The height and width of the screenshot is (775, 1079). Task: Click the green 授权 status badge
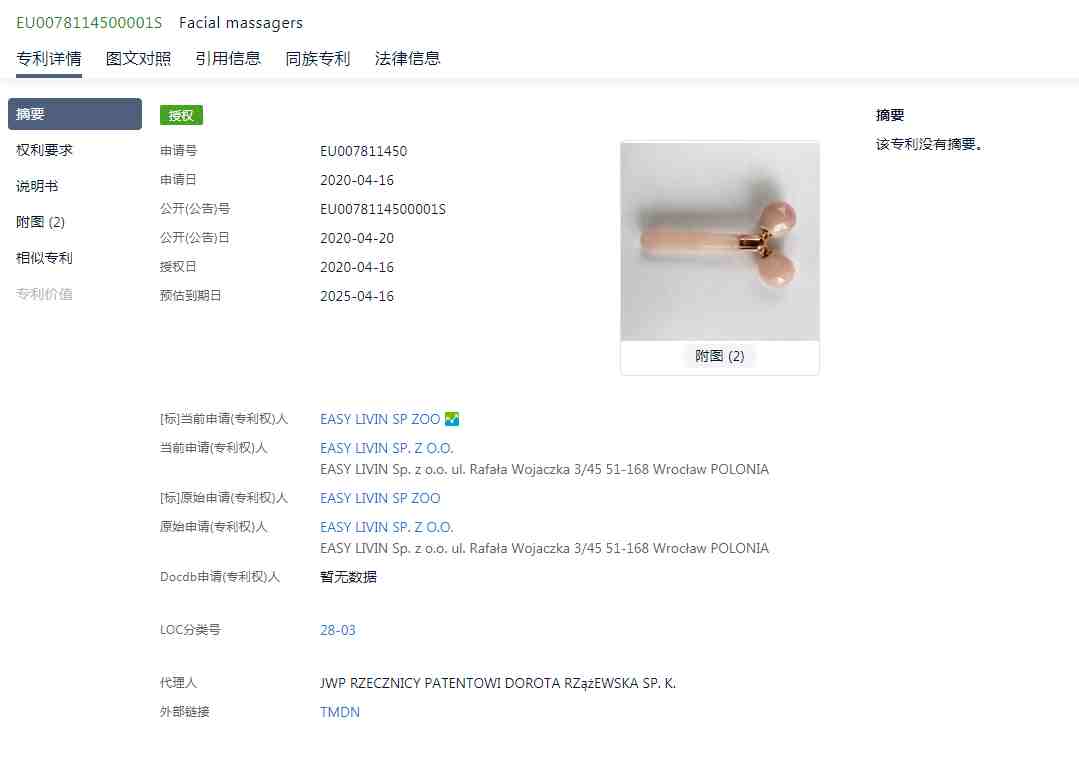tap(181, 115)
